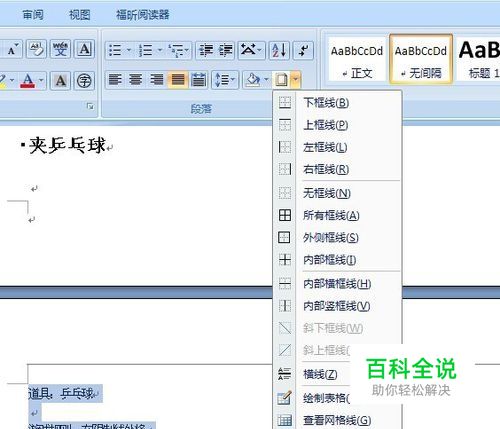Choose 左框线(L) from border menu

coord(337,147)
